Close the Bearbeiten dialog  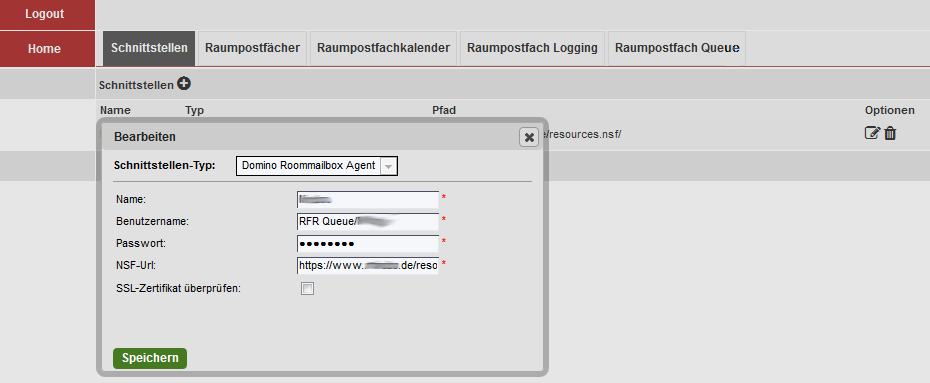[x=528, y=137]
